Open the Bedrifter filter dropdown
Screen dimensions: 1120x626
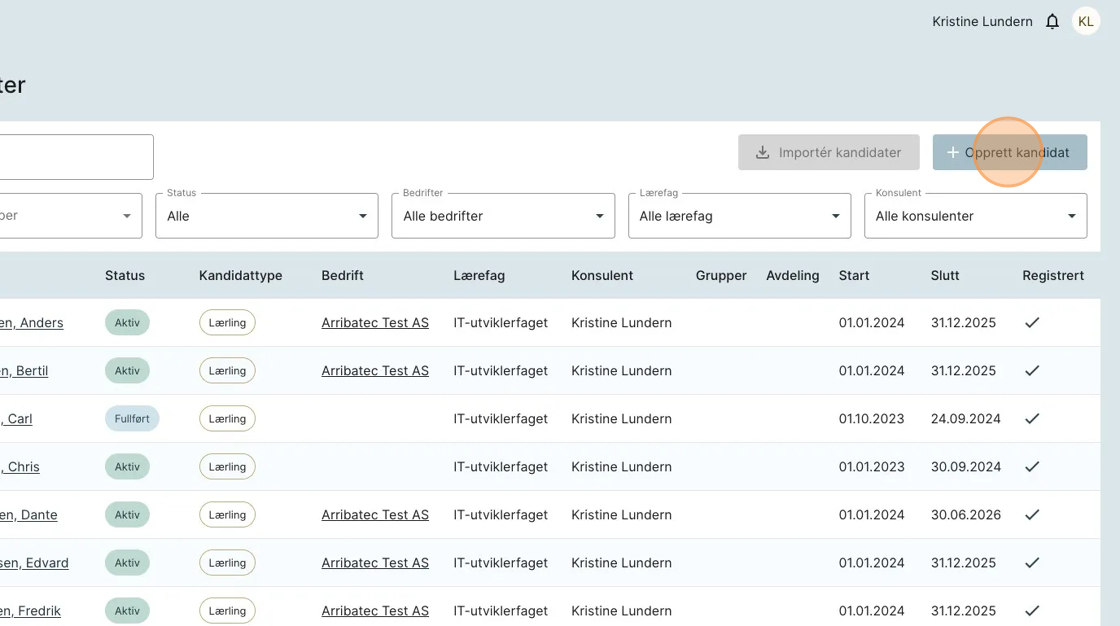503,216
